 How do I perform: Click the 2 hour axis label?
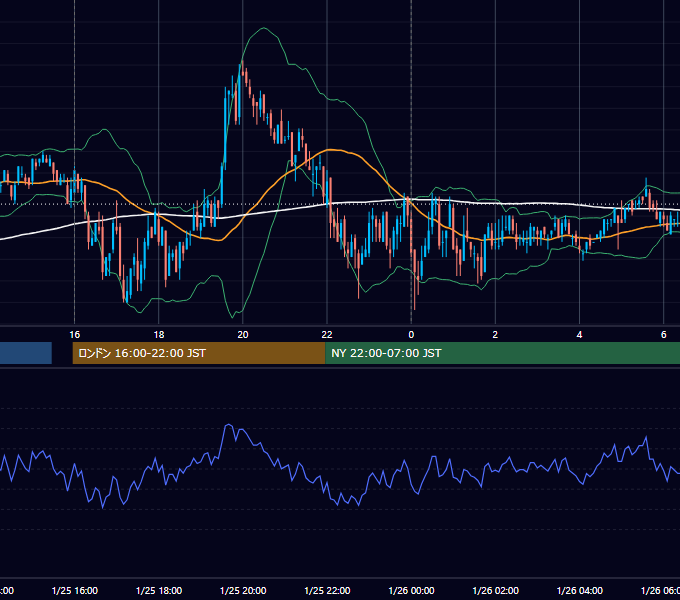pos(495,335)
